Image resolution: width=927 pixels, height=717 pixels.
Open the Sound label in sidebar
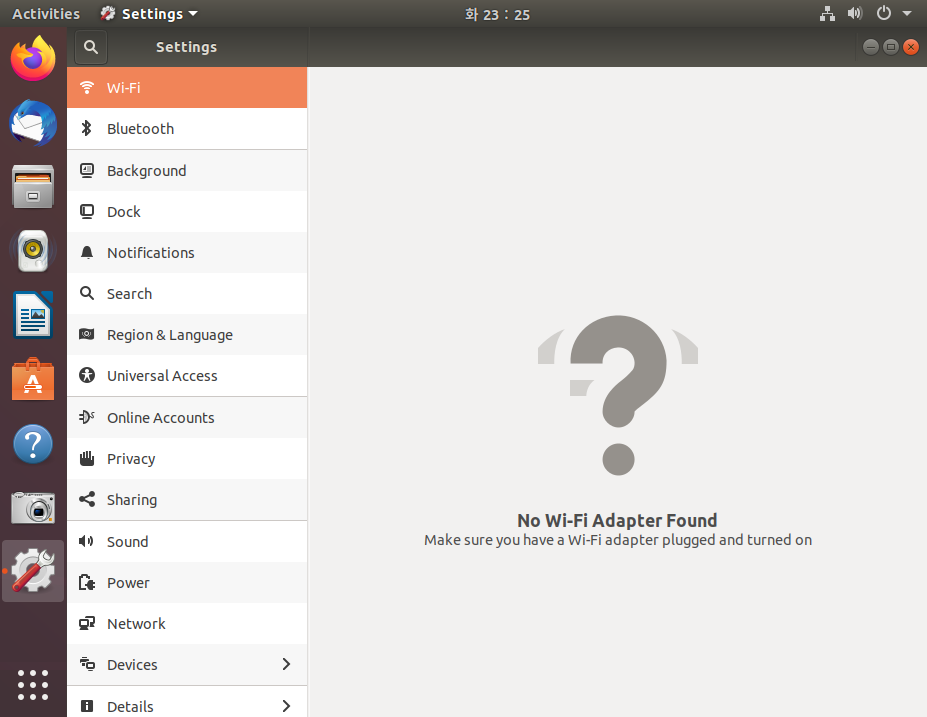tap(127, 541)
